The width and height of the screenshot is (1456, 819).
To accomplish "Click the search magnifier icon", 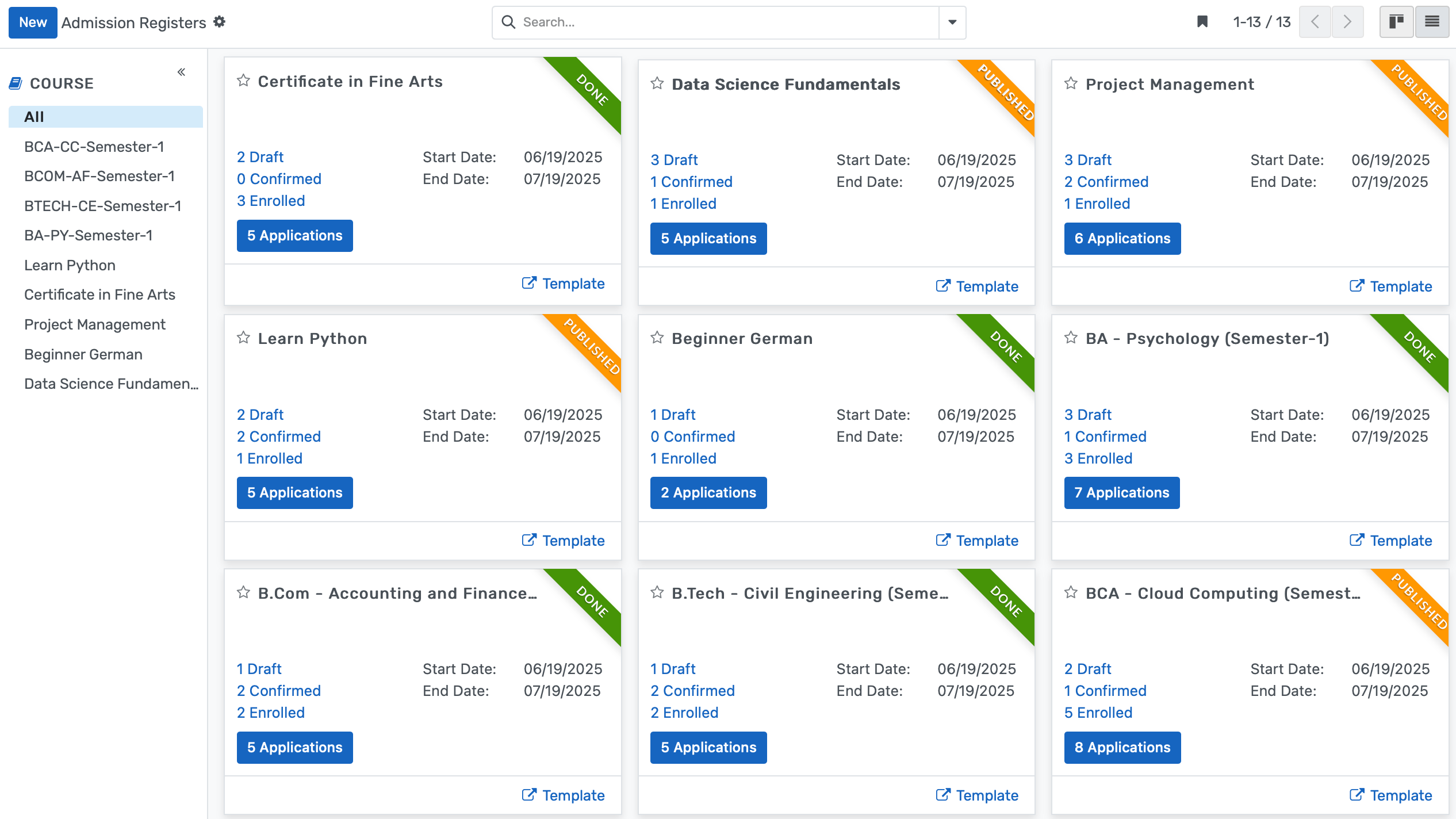I will (x=508, y=22).
